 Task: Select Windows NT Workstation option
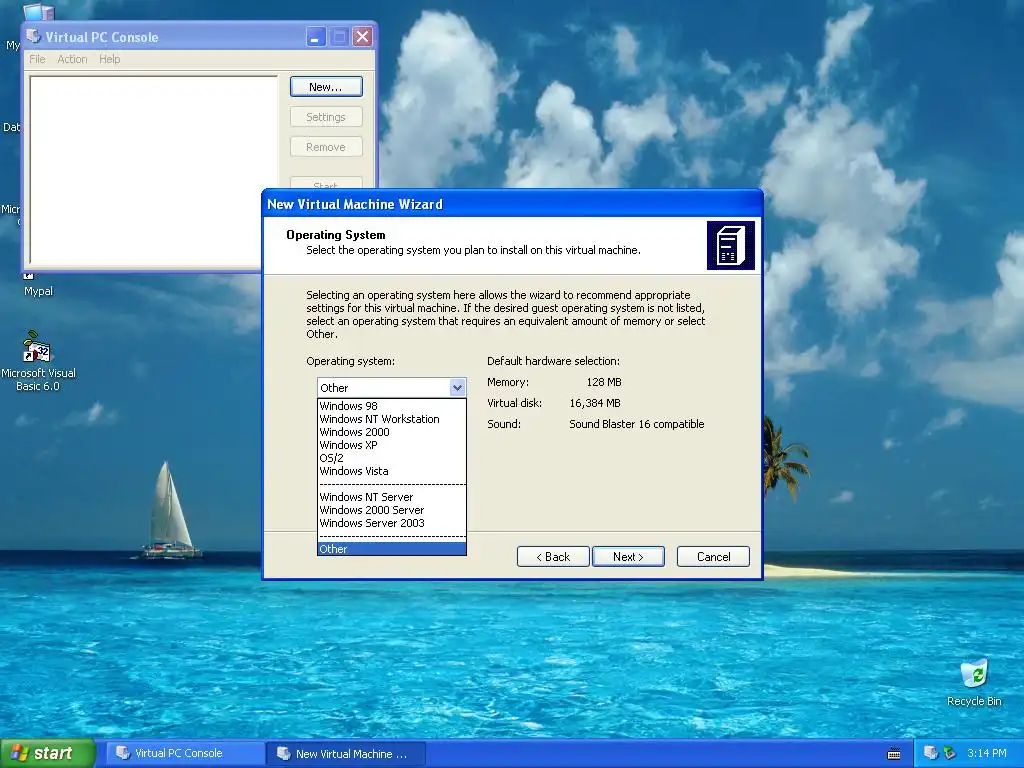tap(391, 419)
